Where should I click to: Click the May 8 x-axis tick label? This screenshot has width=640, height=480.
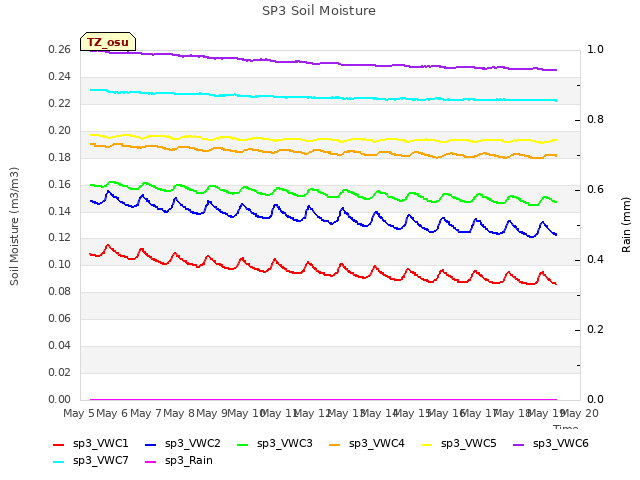coord(179,413)
